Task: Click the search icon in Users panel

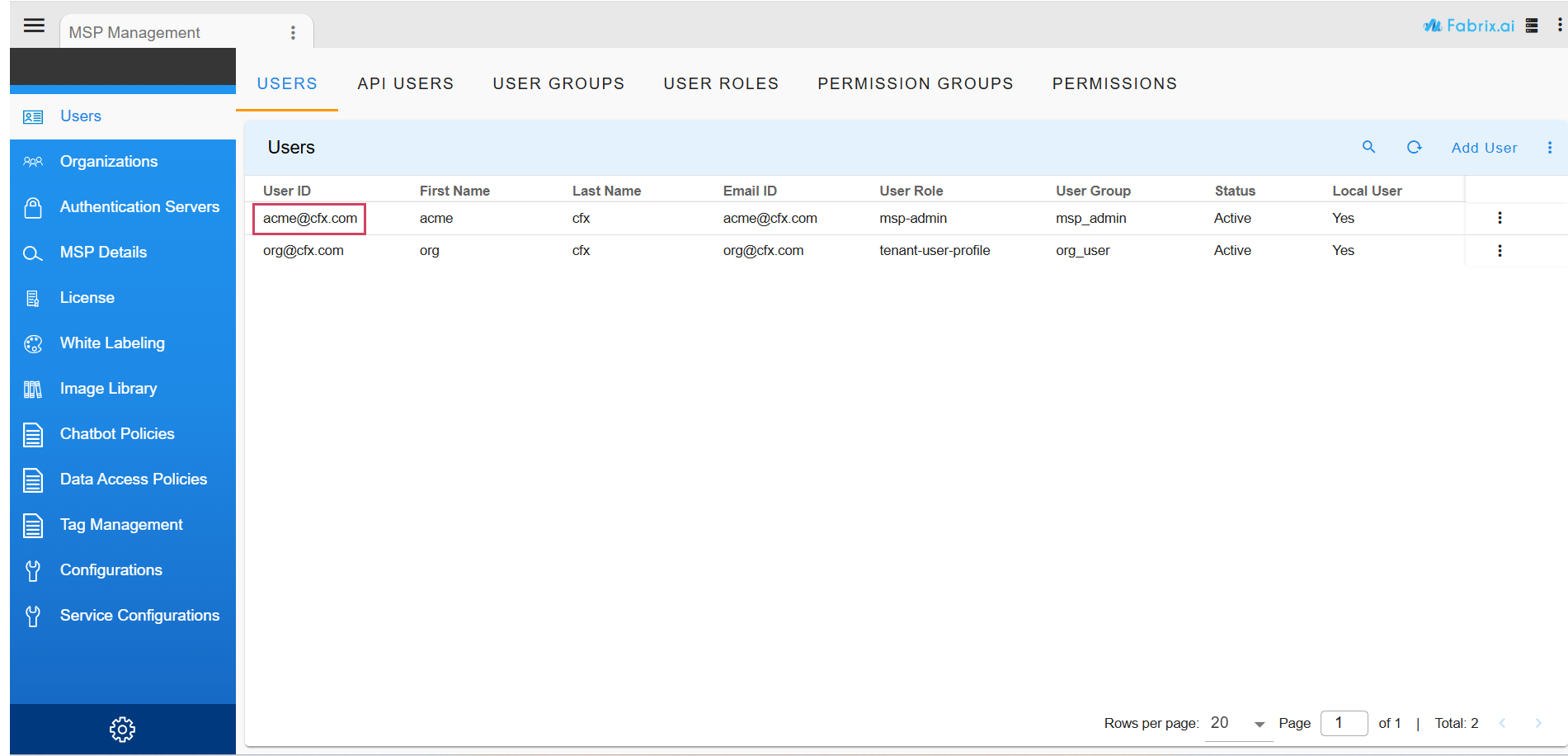Action: point(1368,147)
